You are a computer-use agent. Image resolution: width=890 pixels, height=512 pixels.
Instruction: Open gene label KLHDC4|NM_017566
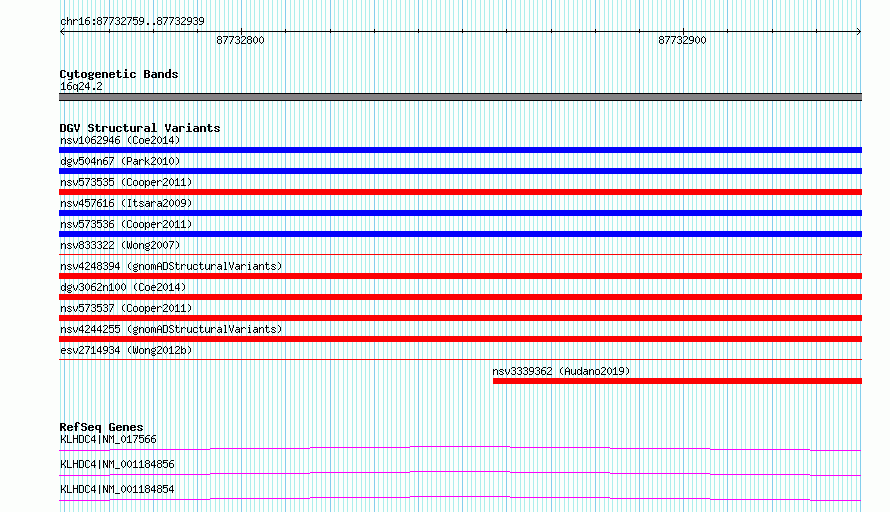108,439
